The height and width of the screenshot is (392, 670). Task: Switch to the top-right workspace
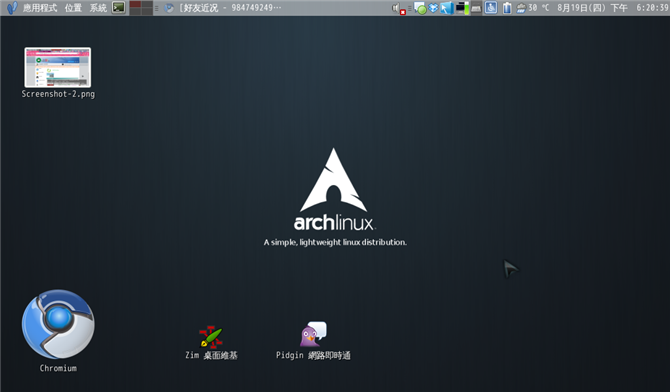pos(147,4)
